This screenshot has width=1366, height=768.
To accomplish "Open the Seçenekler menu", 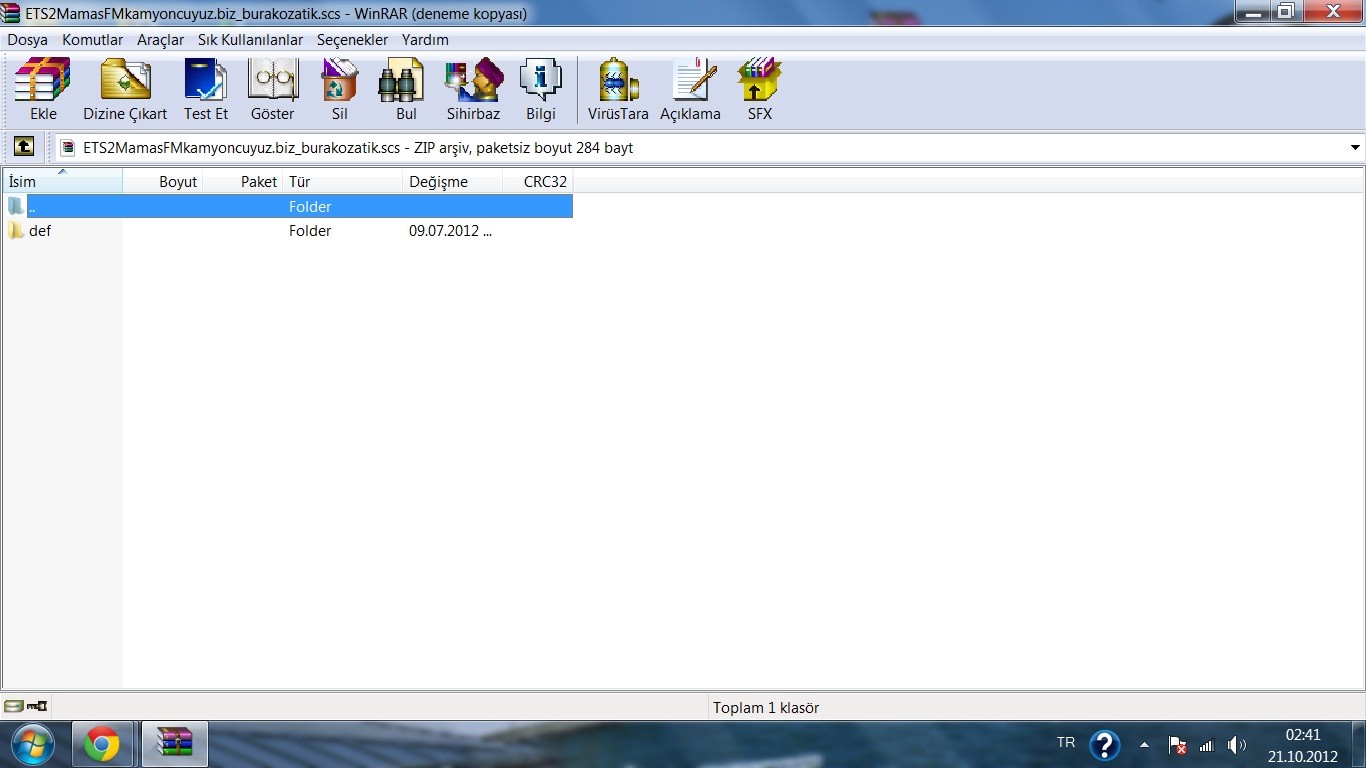I will 352,40.
